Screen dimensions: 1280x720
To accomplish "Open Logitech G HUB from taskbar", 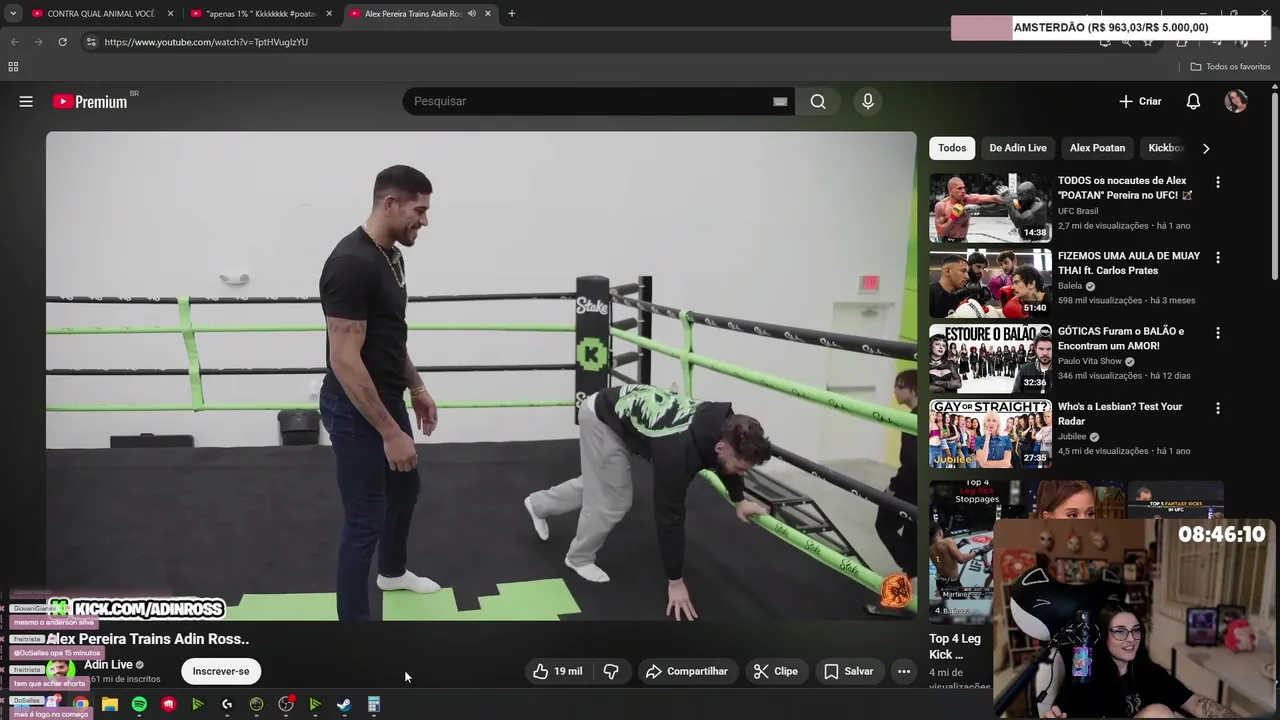I will [227, 704].
